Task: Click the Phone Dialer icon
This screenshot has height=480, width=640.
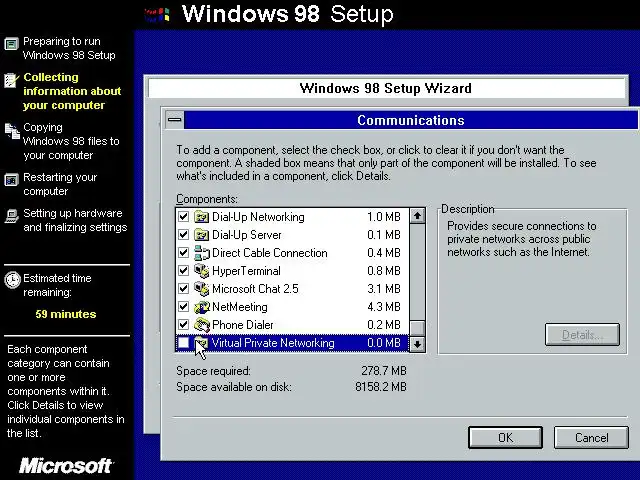Action: 201,324
